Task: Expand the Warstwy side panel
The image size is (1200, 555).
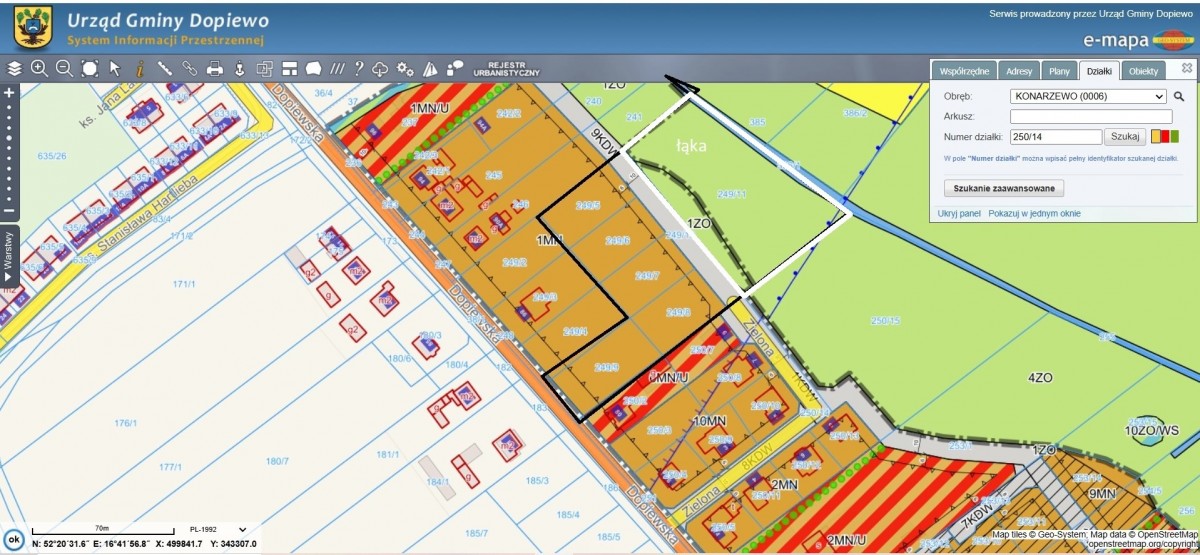Action: (x=8, y=255)
